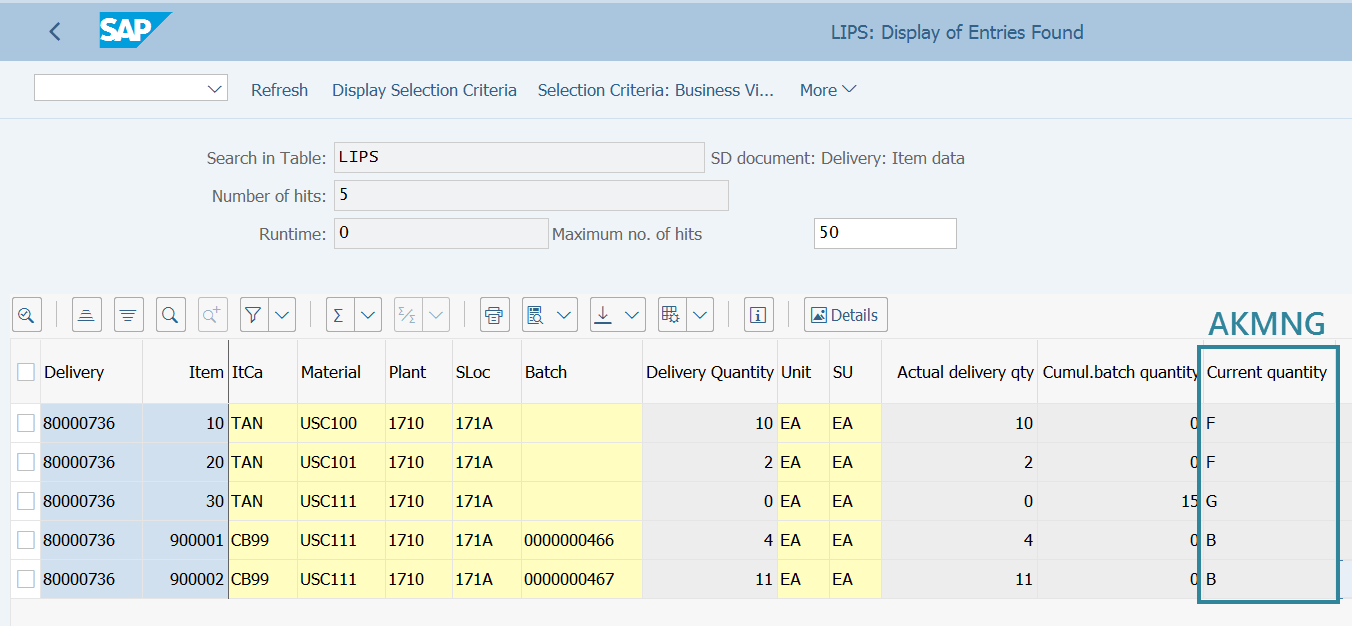1352x626 pixels.
Task: Expand the Views dropdown arrow
Action: point(565,315)
